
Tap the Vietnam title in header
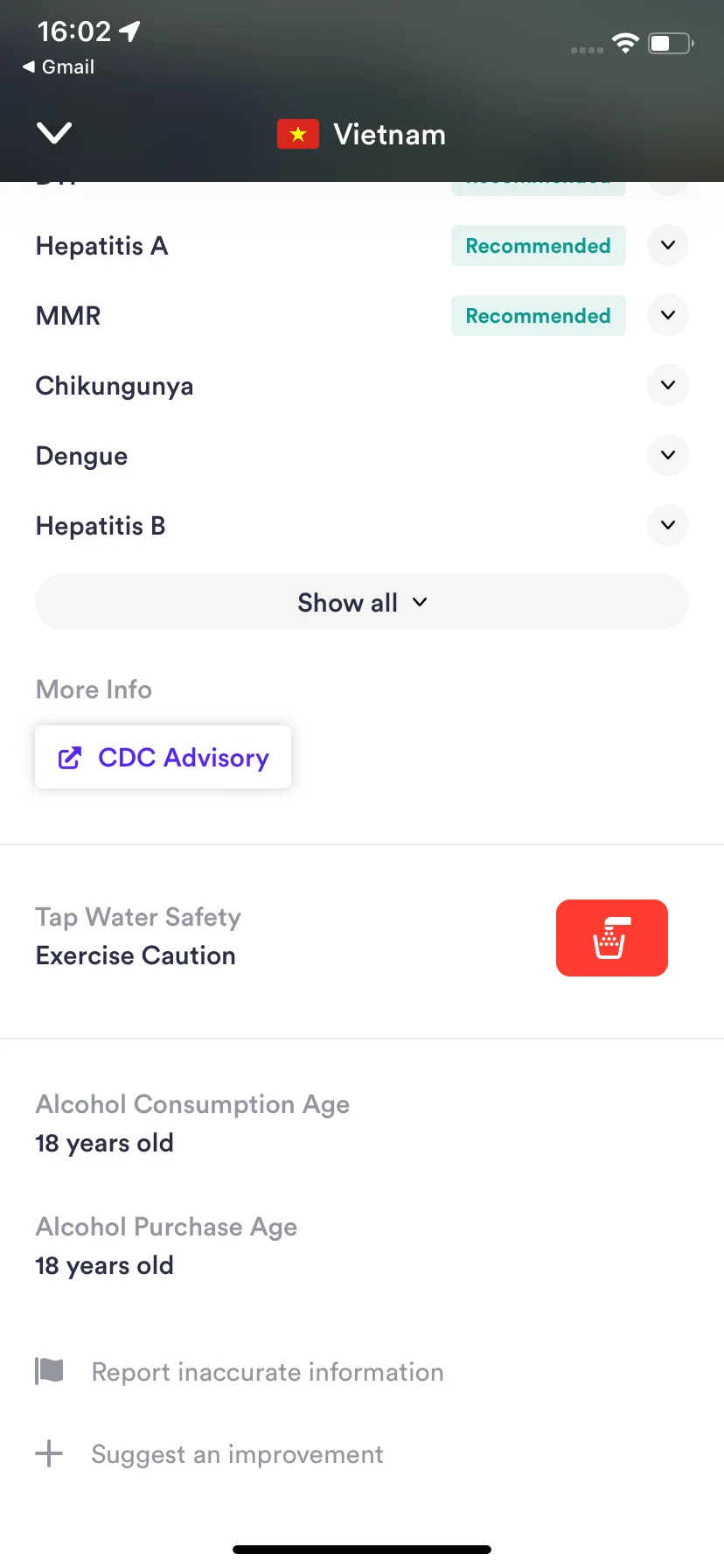[x=390, y=135]
